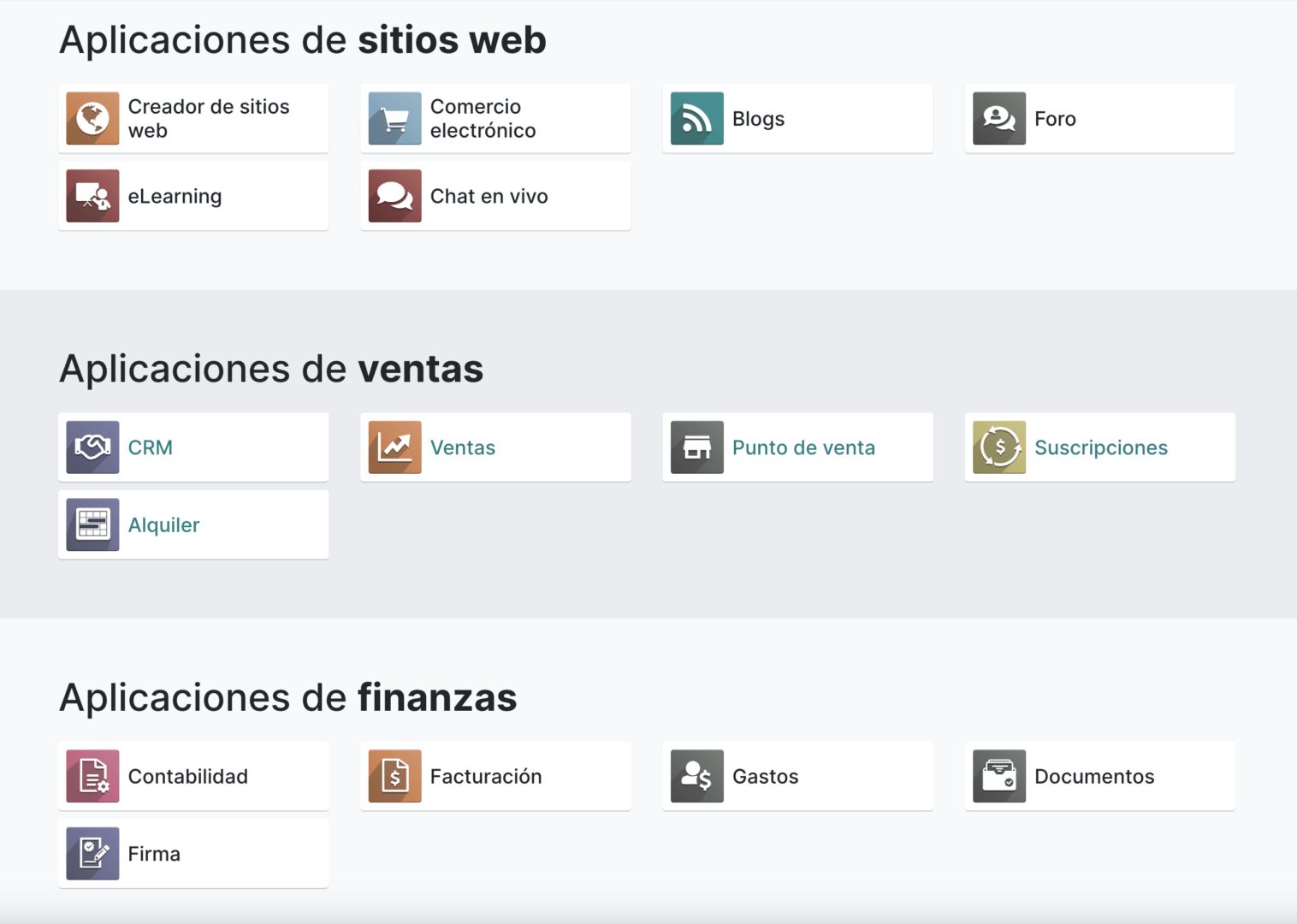
Task: Select the CRM handshake icon
Action: point(92,447)
